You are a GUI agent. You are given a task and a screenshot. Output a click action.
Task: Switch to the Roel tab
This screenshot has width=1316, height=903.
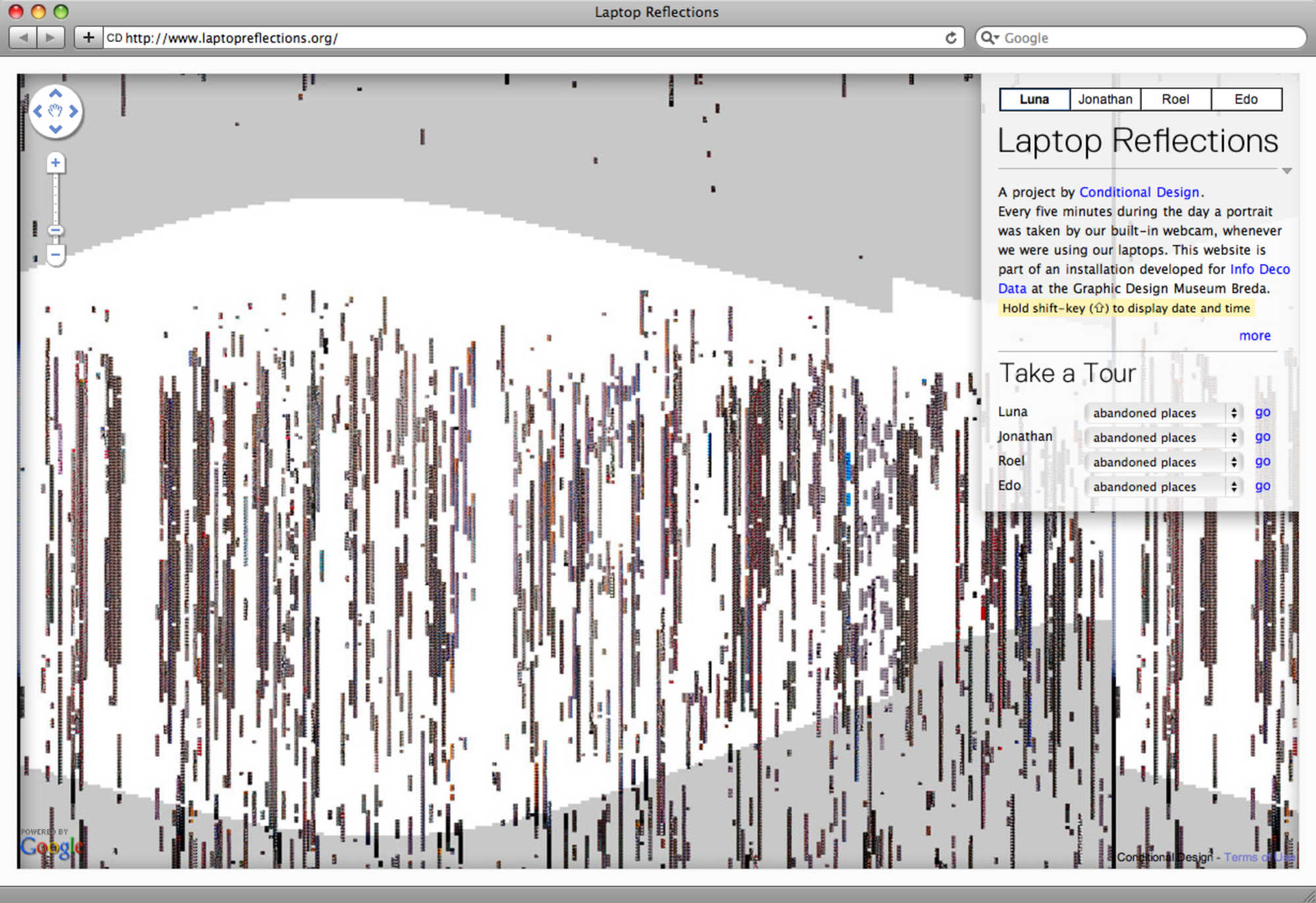coord(1175,99)
